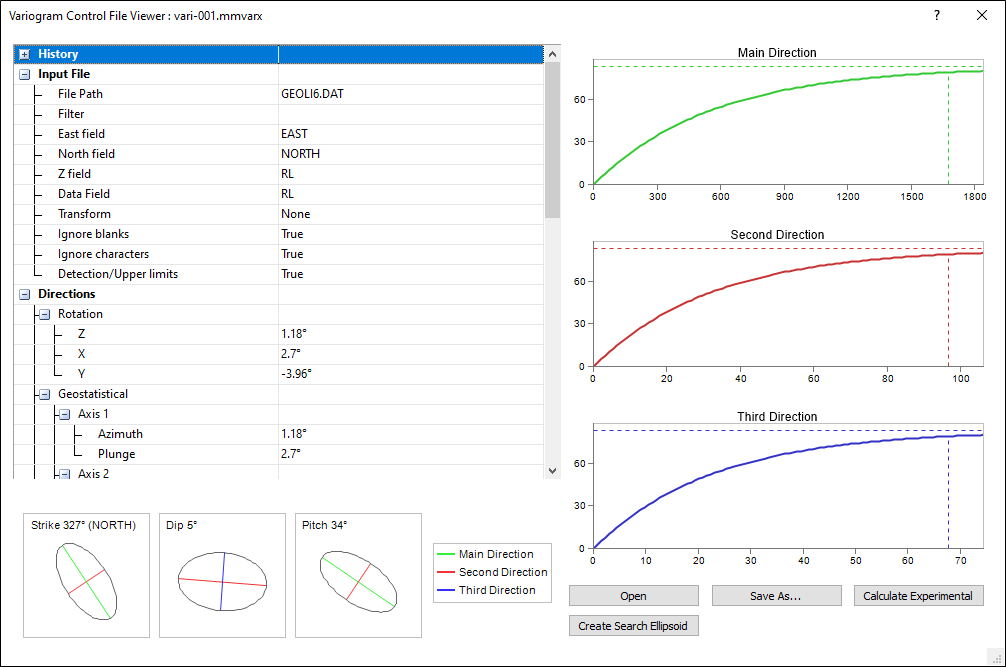
Task: Collapse the Input File section
Action: click(24, 74)
